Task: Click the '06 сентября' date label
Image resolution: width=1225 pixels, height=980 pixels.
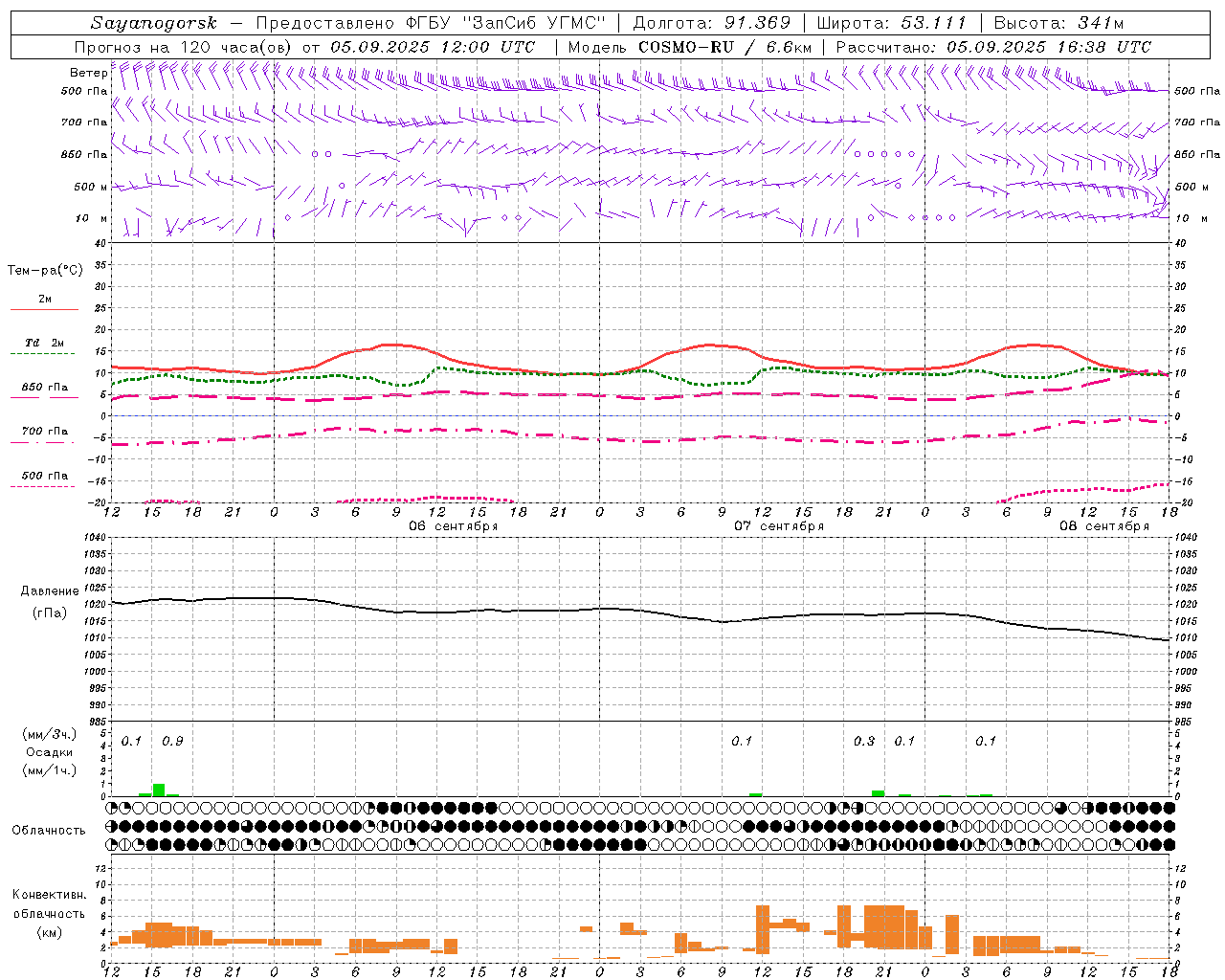Action: pos(454,526)
